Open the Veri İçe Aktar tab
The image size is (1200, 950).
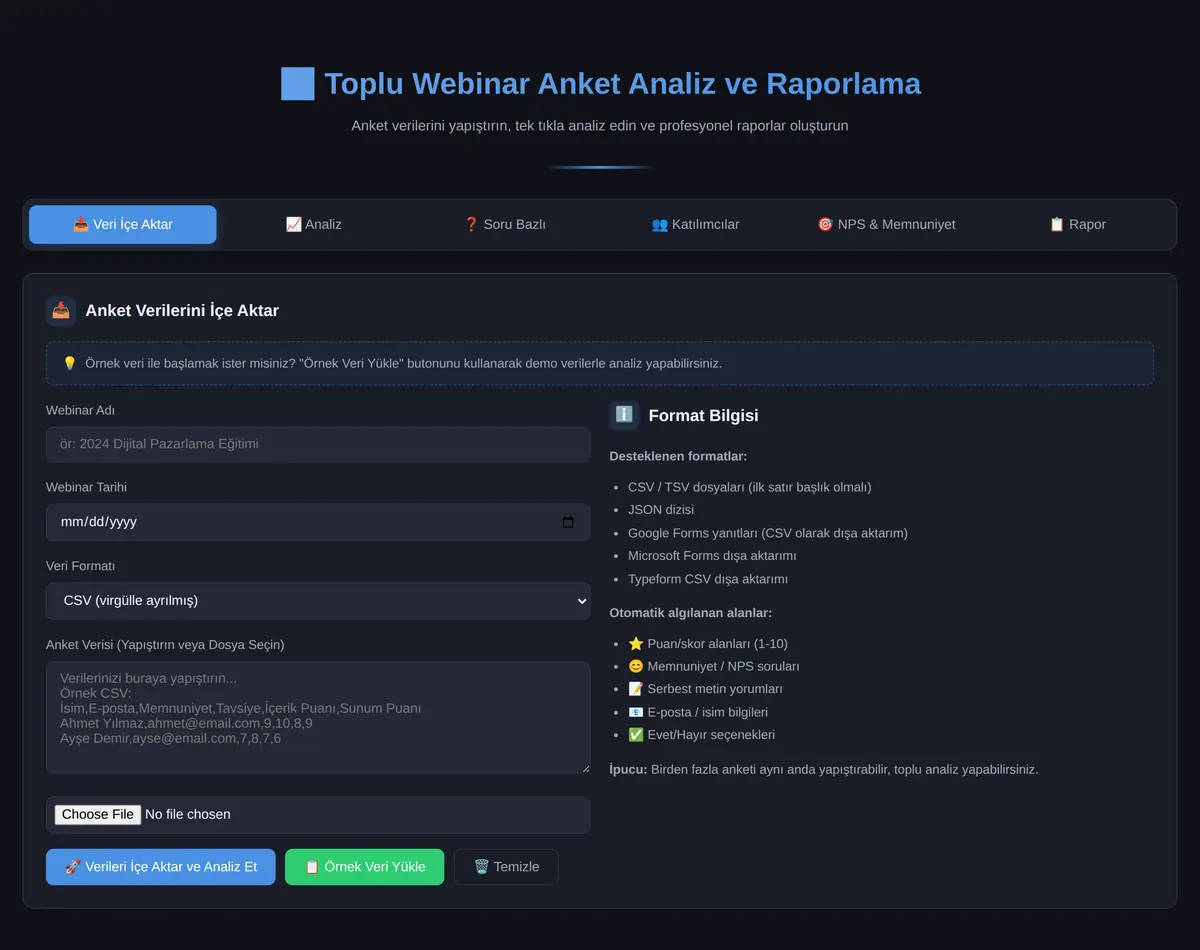(122, 224)
